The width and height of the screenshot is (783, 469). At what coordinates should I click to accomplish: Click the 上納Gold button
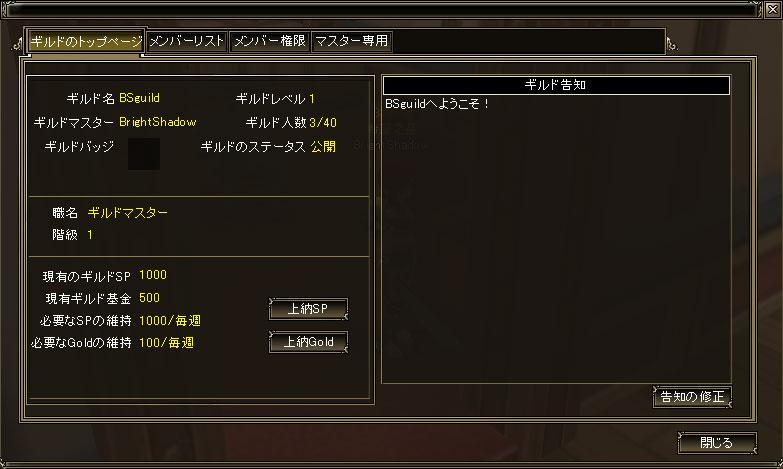tap(308, 342)
